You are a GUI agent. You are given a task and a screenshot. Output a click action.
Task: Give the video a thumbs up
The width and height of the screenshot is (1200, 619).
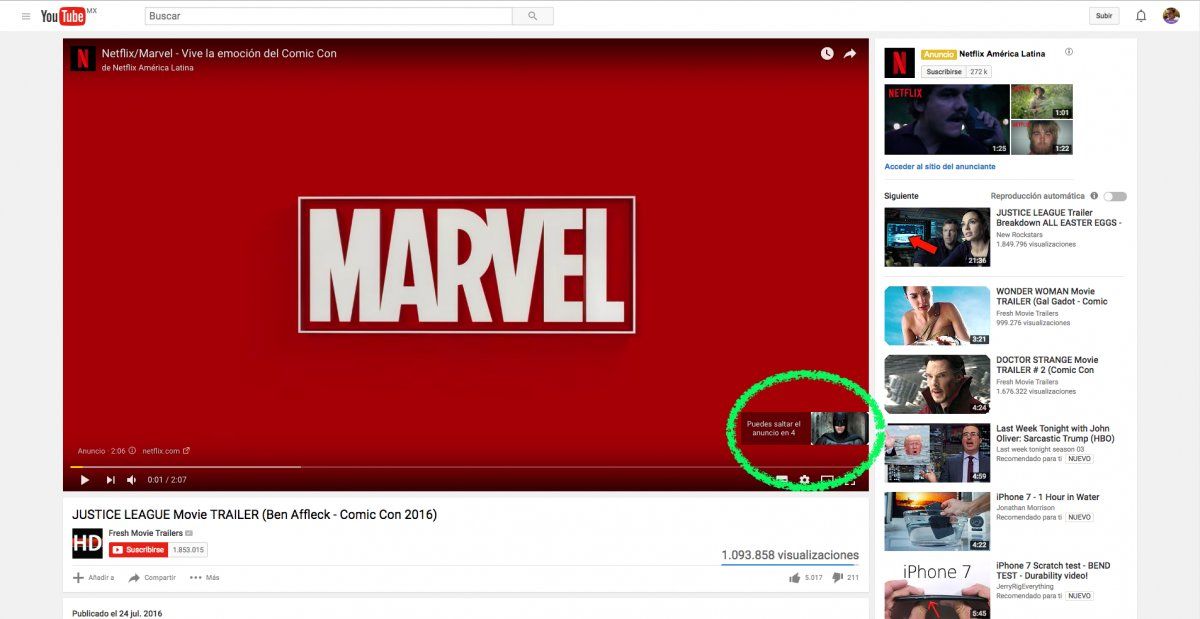[x=794, y=577]
